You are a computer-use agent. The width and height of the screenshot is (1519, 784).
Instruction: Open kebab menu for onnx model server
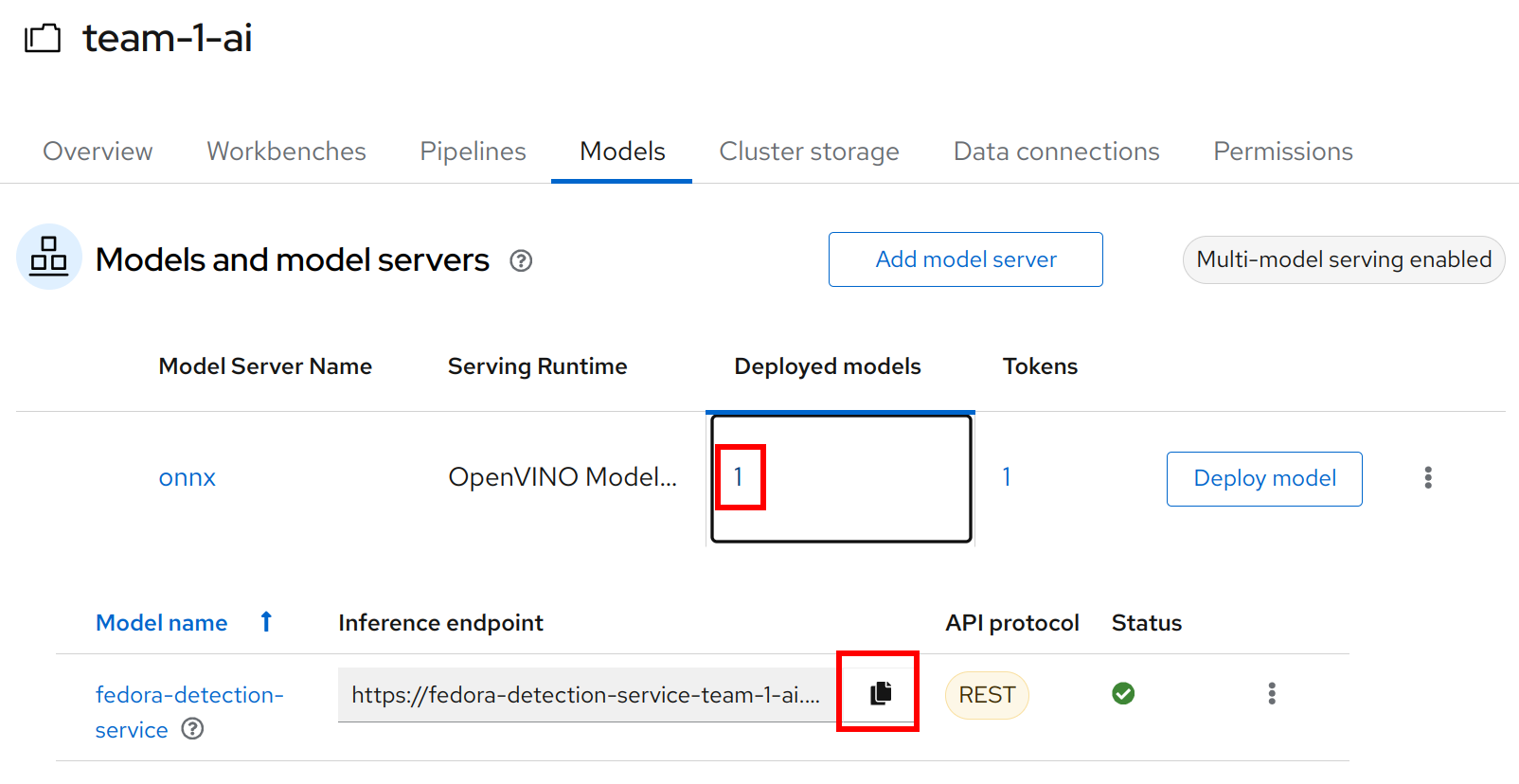point(1428,477)
